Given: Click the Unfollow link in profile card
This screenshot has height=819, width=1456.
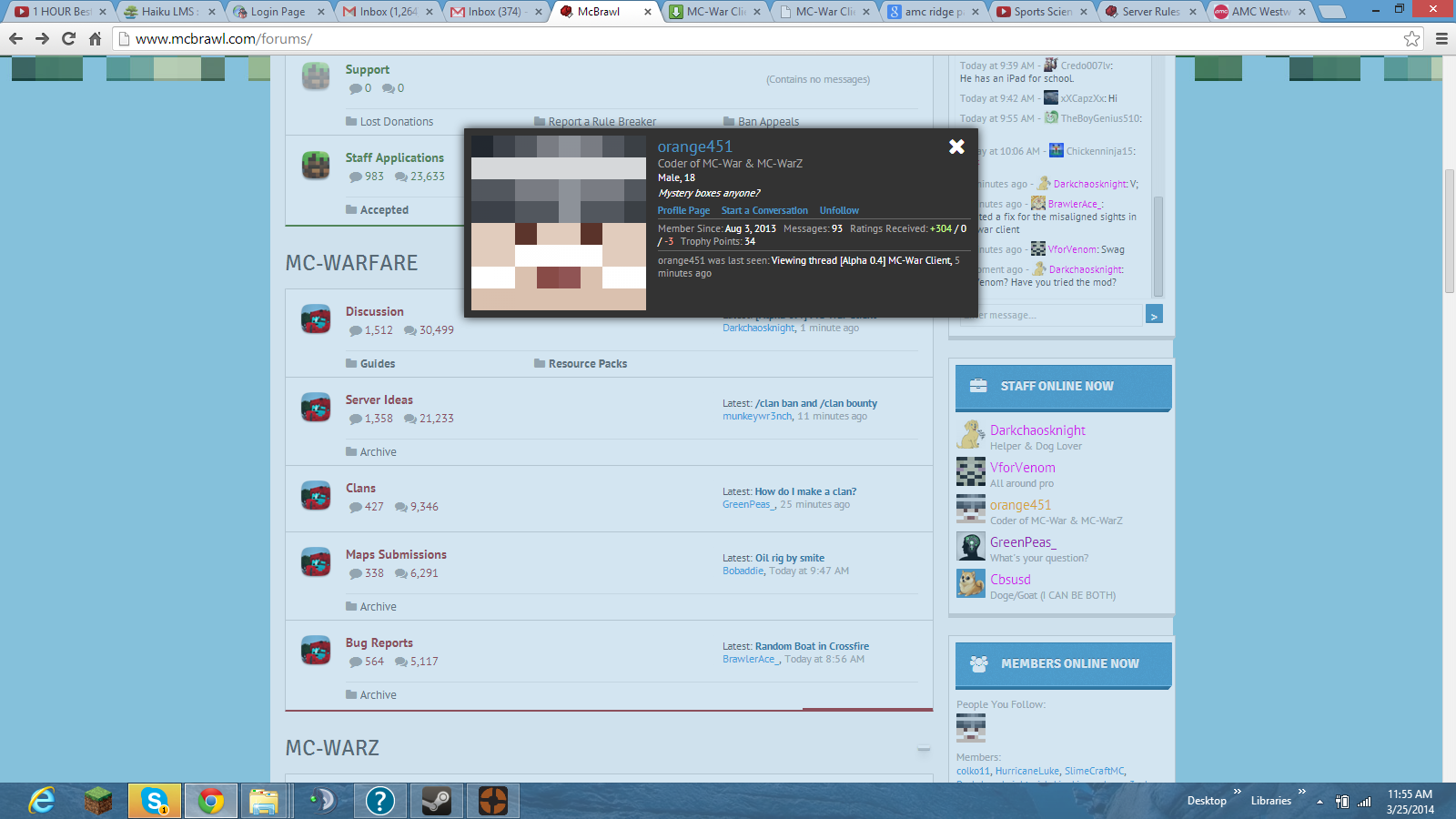Looking at the screenshot, I should (x=838, y=210).
